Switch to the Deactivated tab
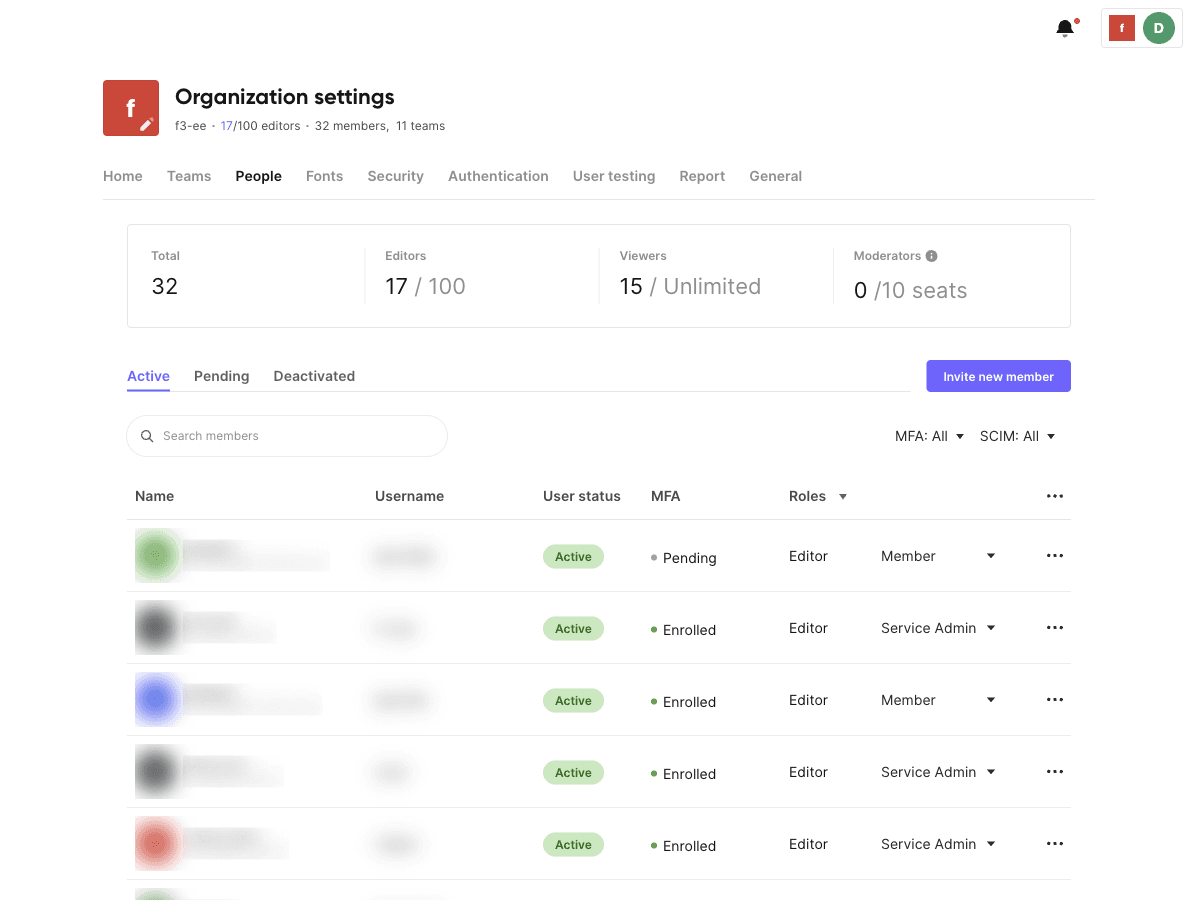This screenshot has width=1199, height=900. coord(314,376)
